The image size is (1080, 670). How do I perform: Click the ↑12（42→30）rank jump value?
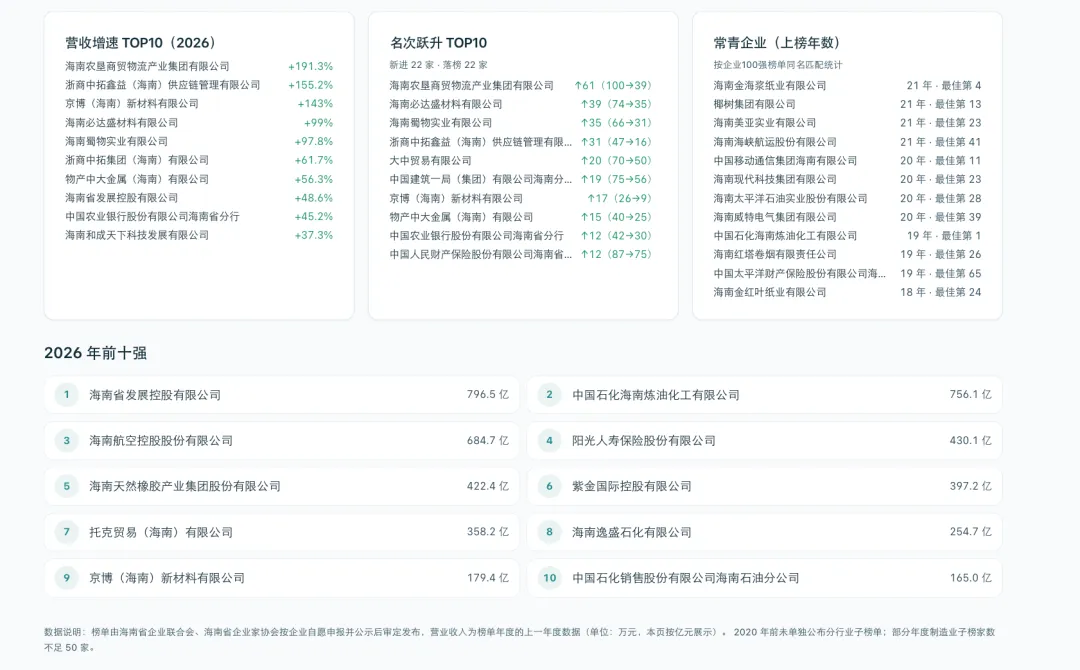click(616, 235)
